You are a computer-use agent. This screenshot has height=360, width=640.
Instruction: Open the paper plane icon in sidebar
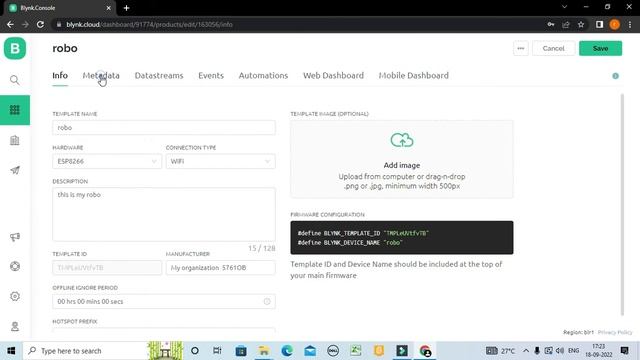click(15, 170)
